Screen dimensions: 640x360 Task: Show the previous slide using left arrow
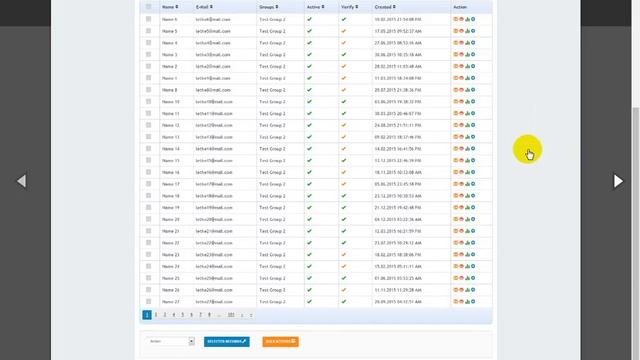pyautogui.click(x=22, y=181)
